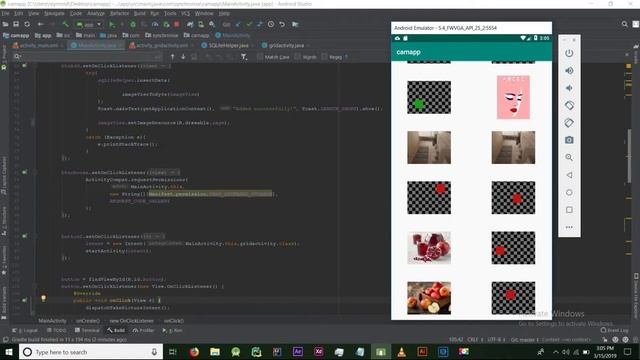
Task: Open the Event Log button
Action: [615, 330]
